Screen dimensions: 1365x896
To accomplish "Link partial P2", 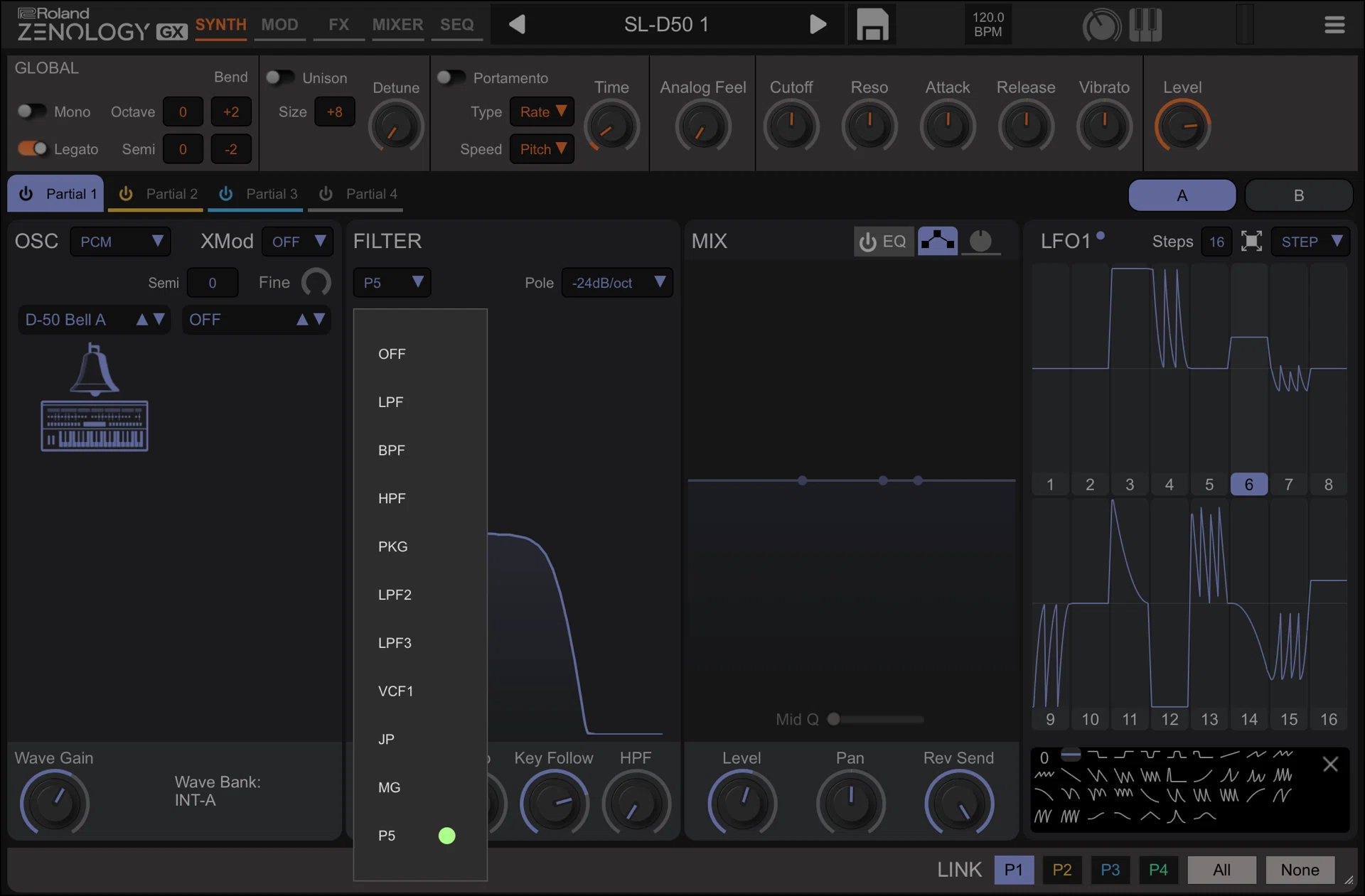I will point(1061,870).
